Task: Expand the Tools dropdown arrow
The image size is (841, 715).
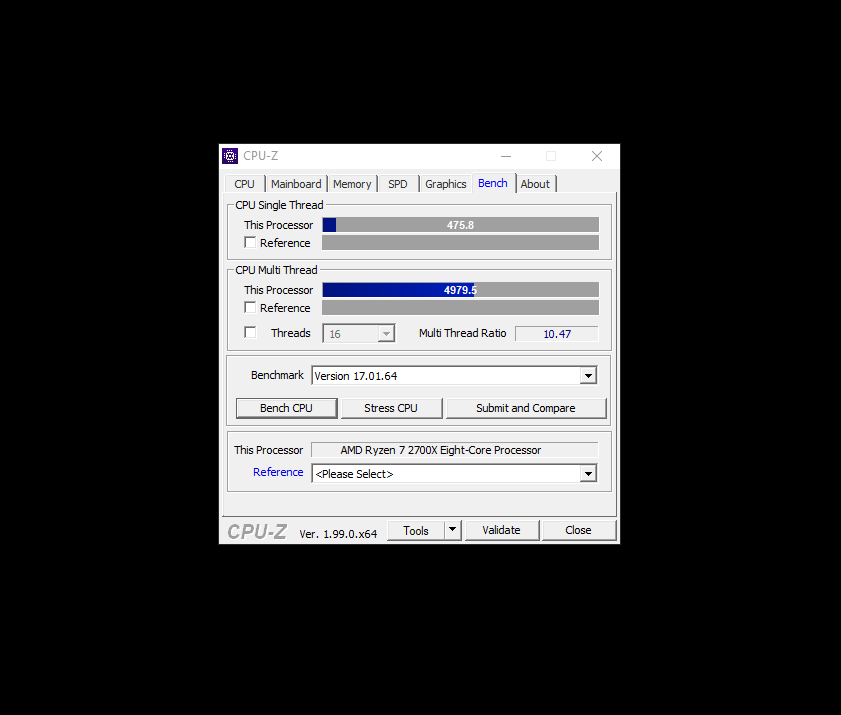Action: [453, 530]
